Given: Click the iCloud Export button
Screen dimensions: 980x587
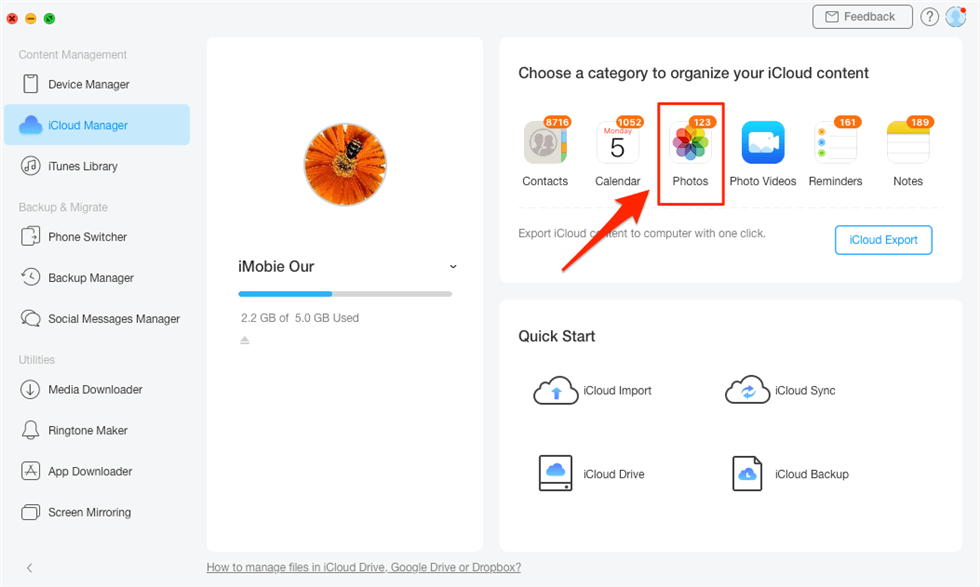Looking at the screenshot, I should (x=883, y=240).
